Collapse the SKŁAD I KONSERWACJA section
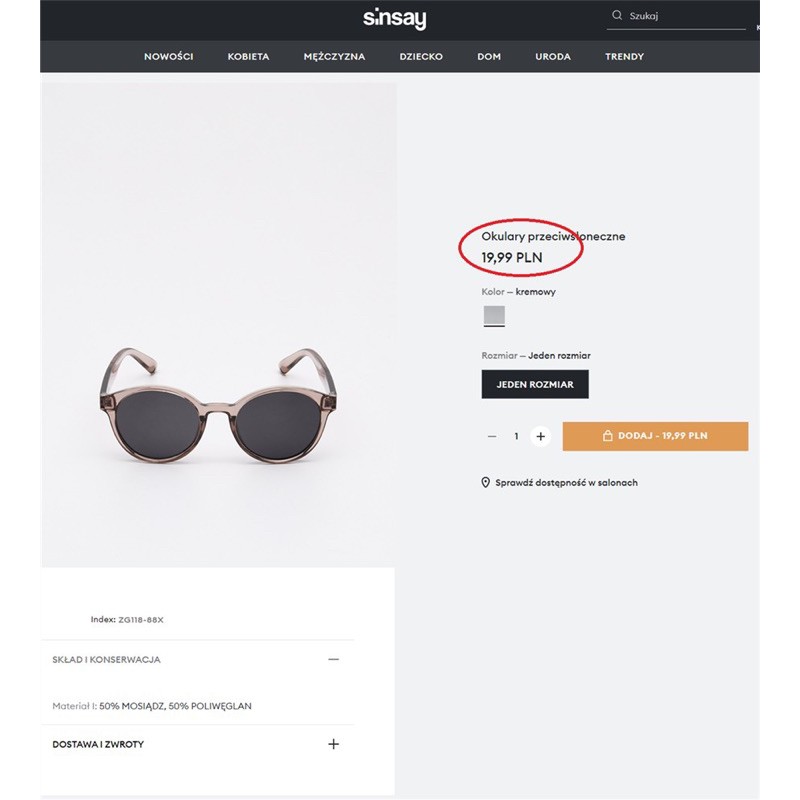 [106, 660]
